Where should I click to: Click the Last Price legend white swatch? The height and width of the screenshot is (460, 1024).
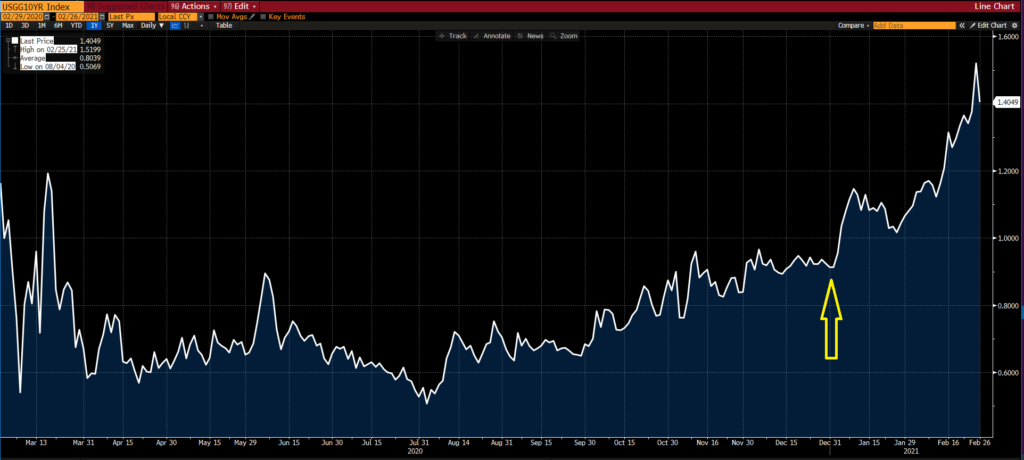[x=14, y=42]
